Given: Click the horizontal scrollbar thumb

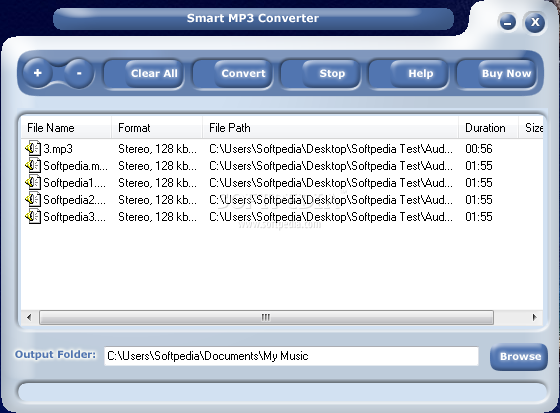Looking at the screenshot, I should click(266, 317).
